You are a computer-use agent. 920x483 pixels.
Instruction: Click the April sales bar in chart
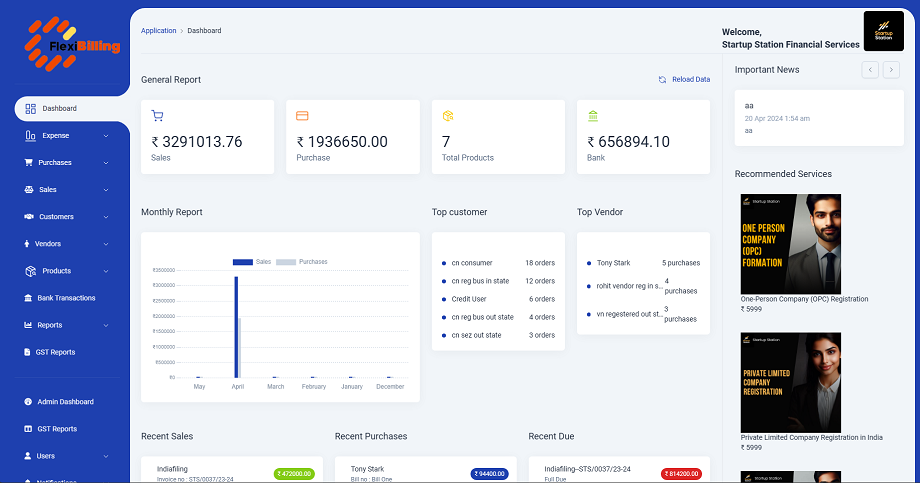click(236, 326)
